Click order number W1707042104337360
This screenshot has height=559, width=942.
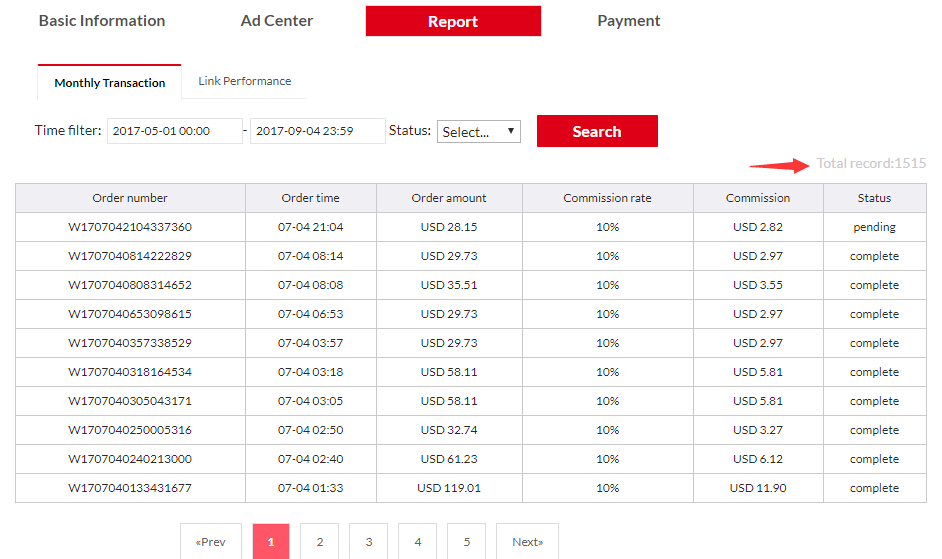[130, 227]
